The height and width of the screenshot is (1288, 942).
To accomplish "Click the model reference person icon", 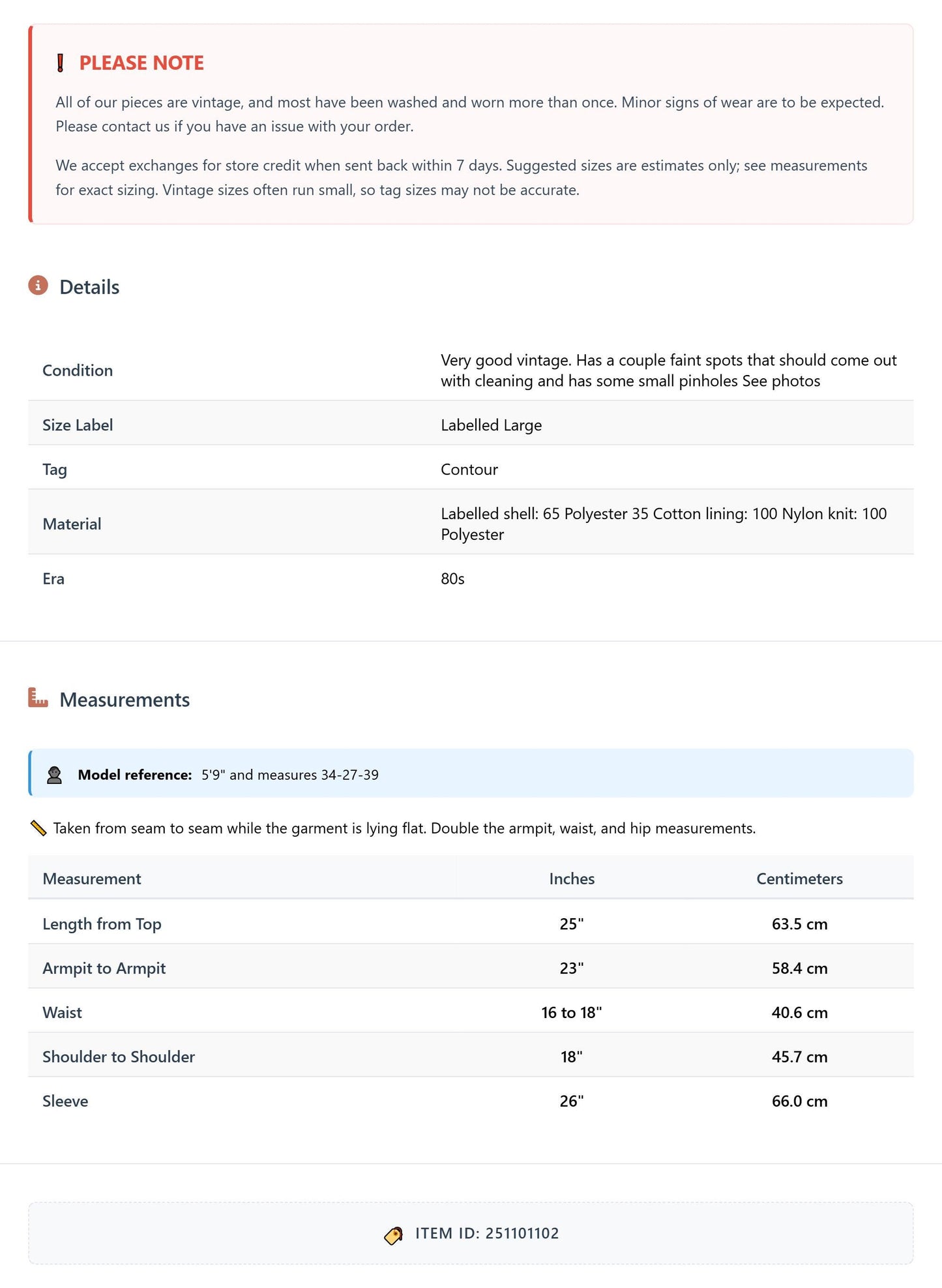I will click(54, 775).
